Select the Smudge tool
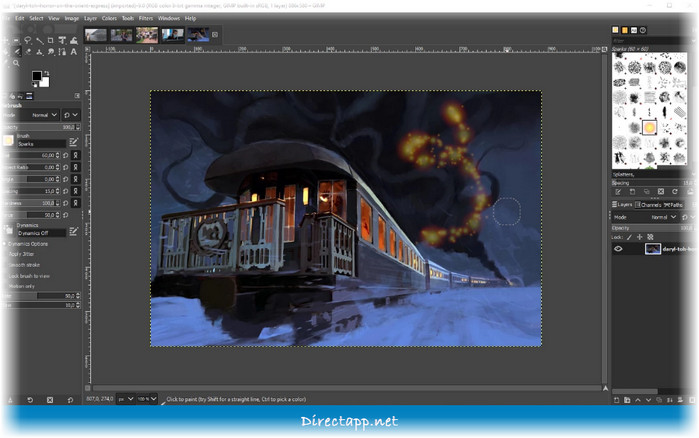Screen dimensions: 699x438 (51, 52)
